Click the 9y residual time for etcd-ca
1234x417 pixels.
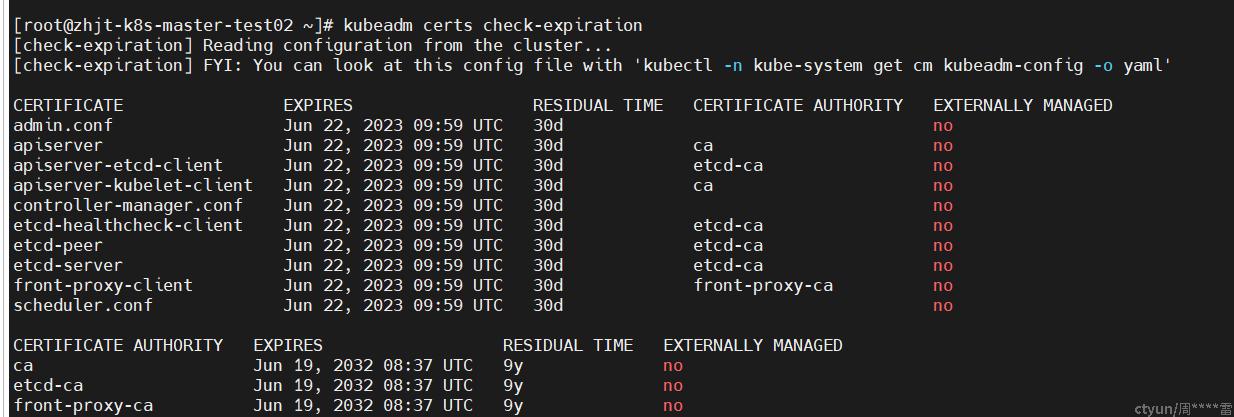click(513, 385)
